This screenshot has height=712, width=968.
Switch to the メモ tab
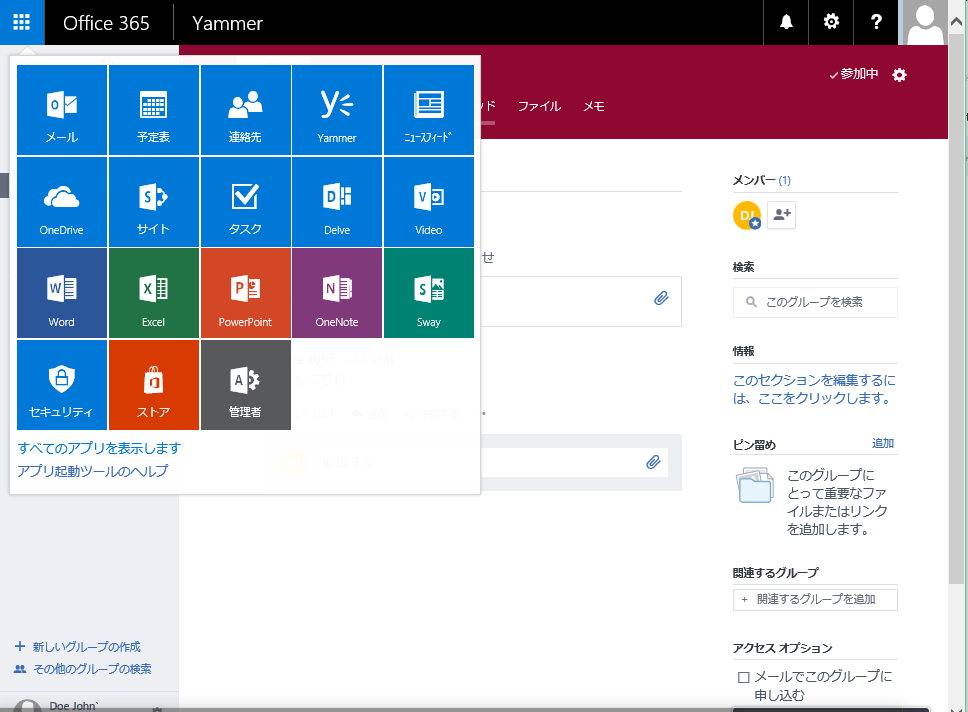594,106
